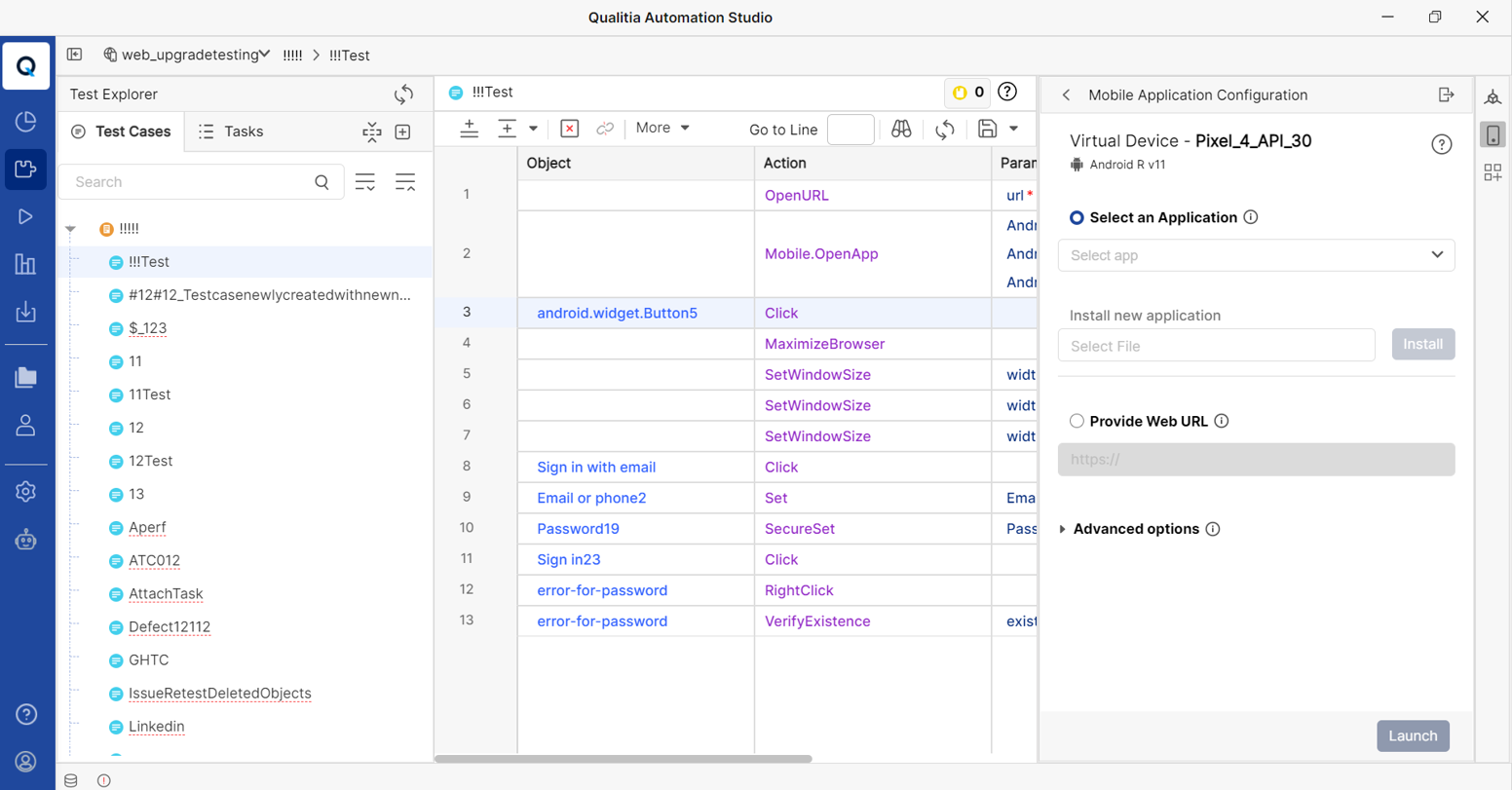Image resolution: width=1512 pixels, height=790 pixels.
Task: Switch to the Test Cases tab
Action: 122,132
